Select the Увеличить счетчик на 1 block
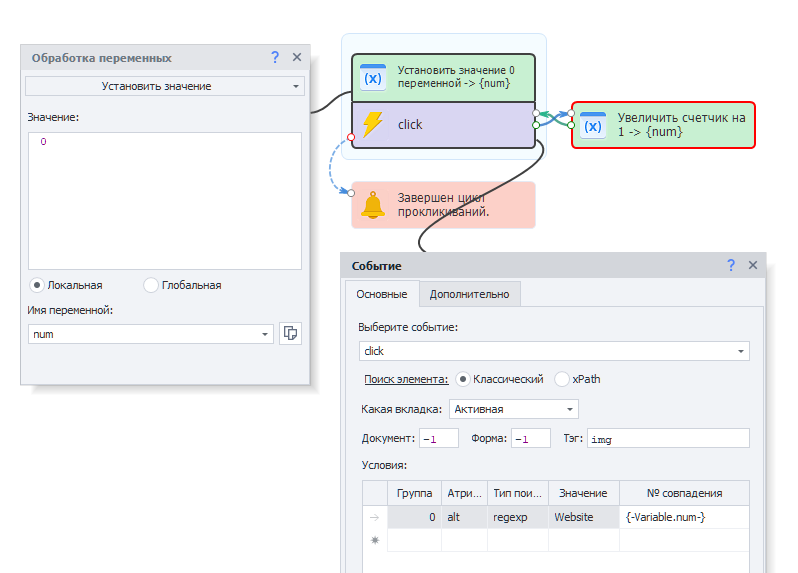This screenshot has height=573, width=798. click(x=663, y=125)
